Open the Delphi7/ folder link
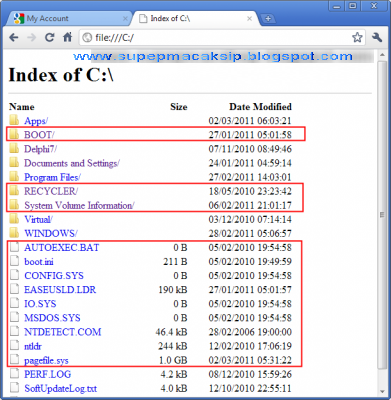Image resolution: width=391 pixels, height=400 pixels. pyautogui.click(x=40, y=149)
